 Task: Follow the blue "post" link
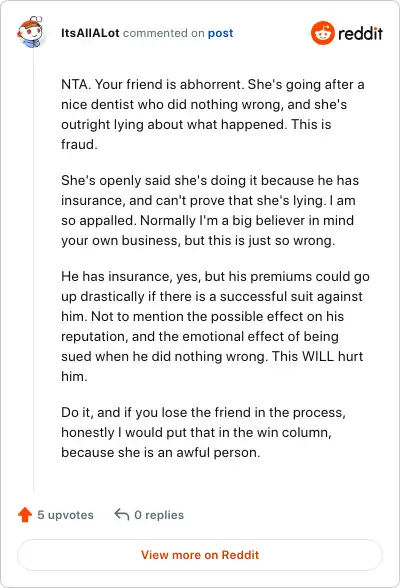coord(220,33)
